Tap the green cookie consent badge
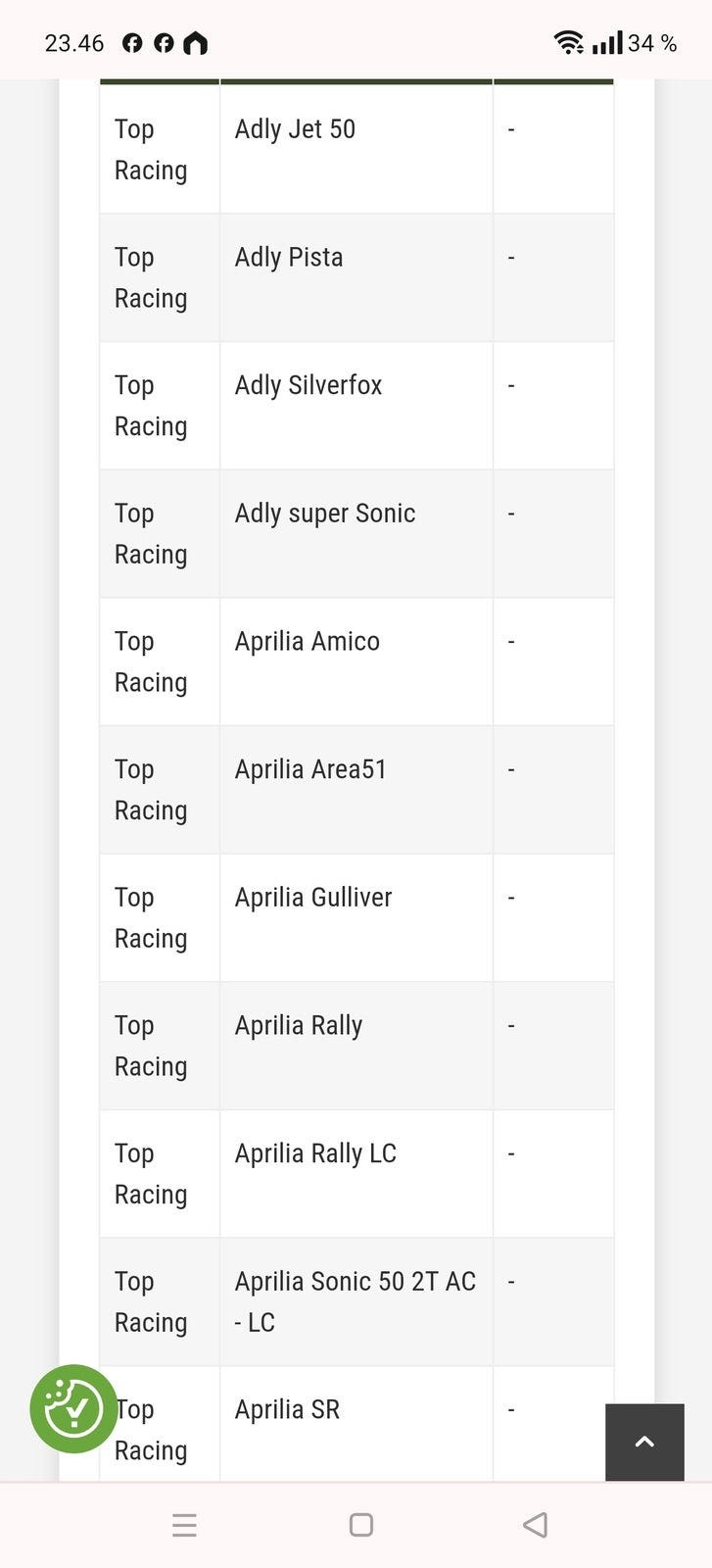This screenshot has width=712, height=1568. click(x=73, y=1408)
